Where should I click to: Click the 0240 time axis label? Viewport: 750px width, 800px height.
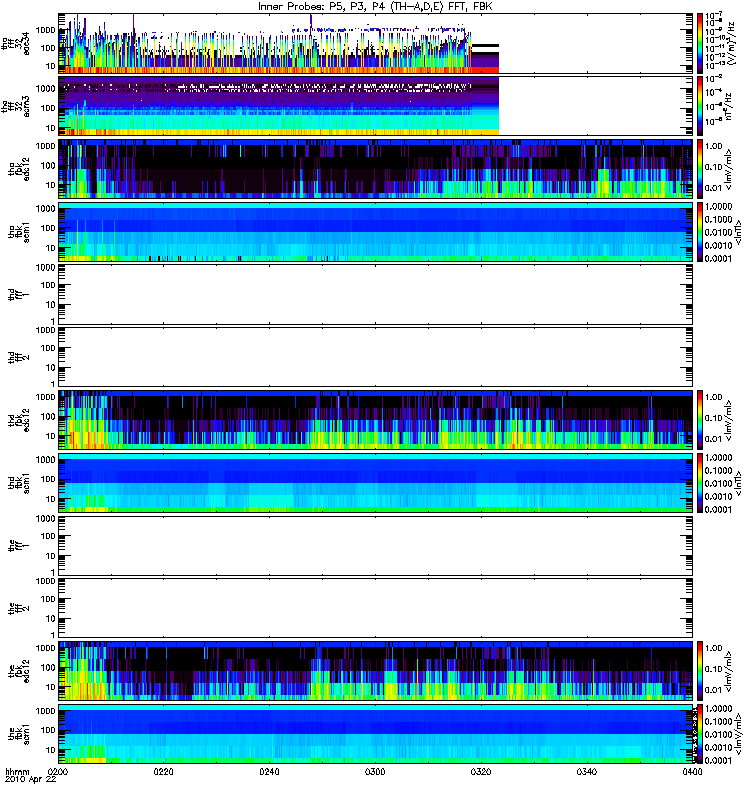269,771
